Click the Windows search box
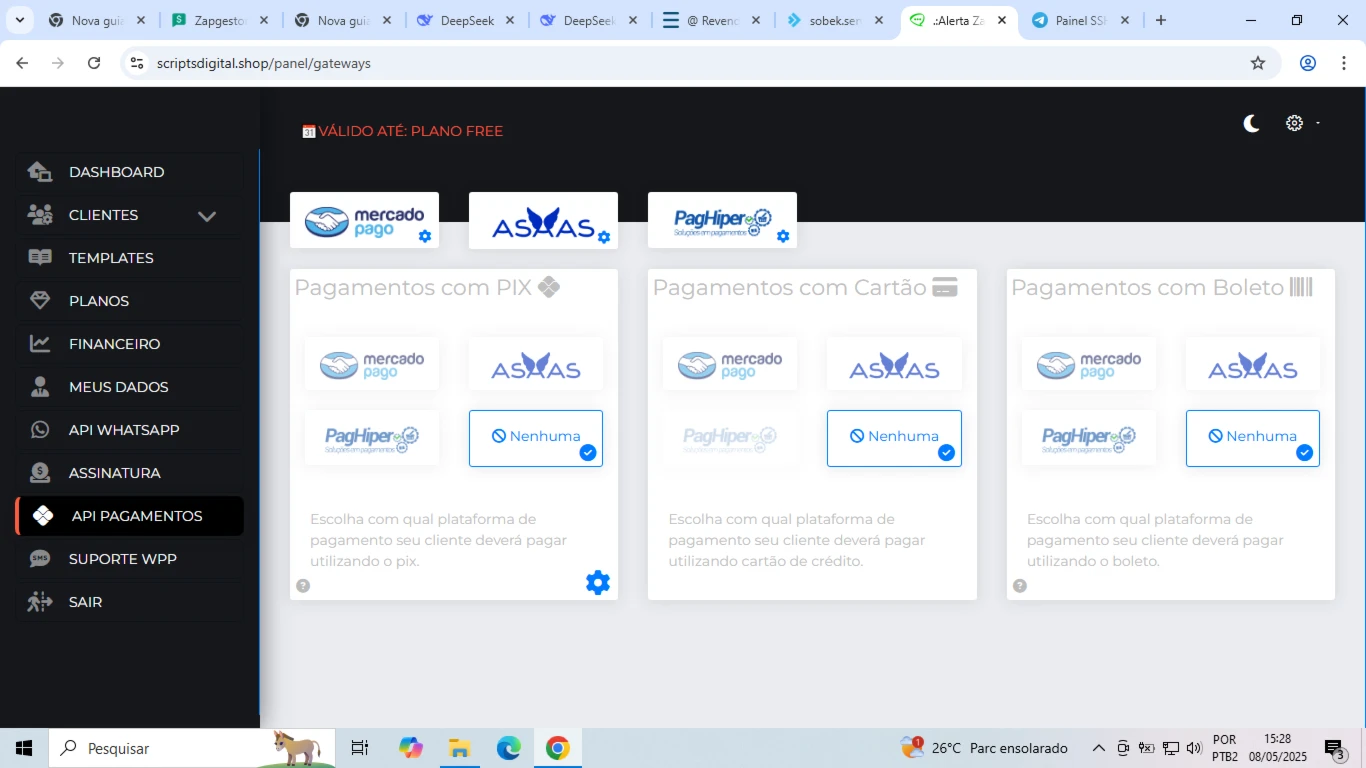1366x768 pixels. 190,748
